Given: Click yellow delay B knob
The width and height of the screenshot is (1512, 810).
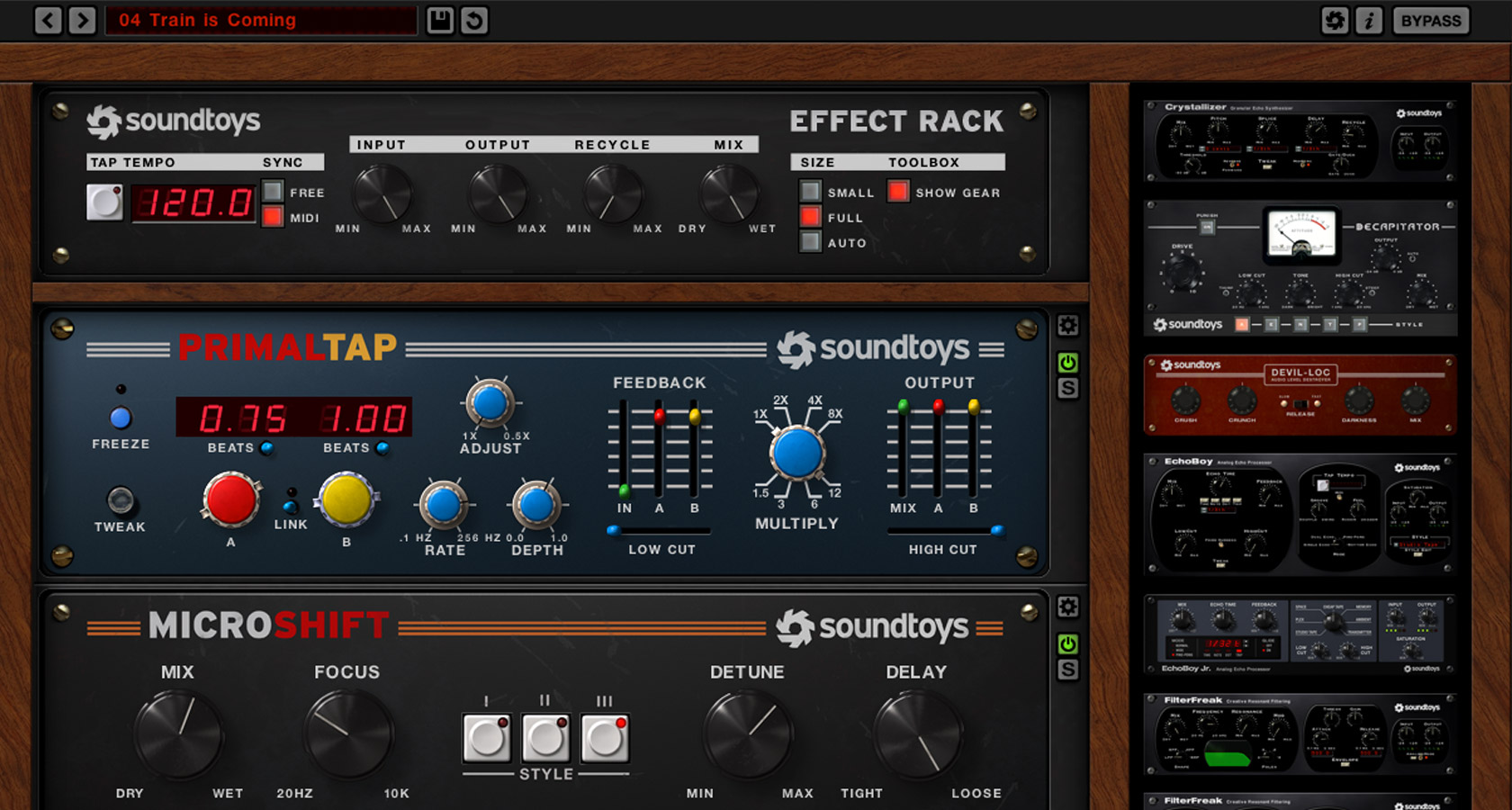Looking at the screenshot, I should (346, 499).
